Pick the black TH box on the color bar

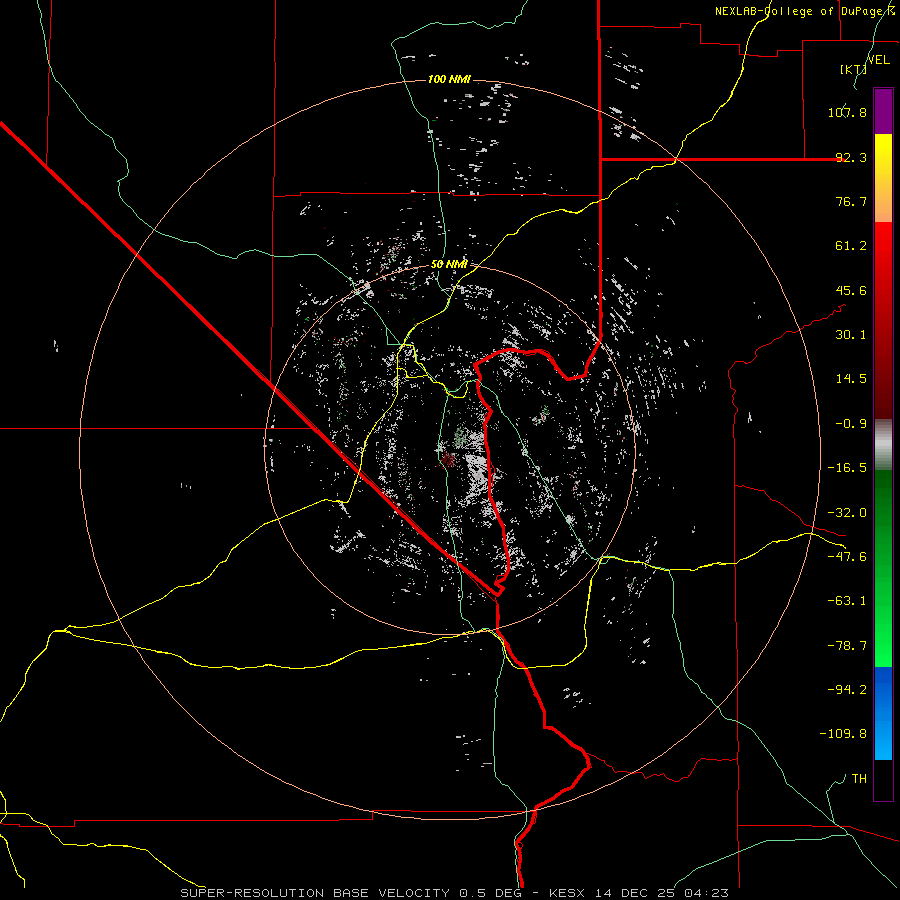point(883,780)
